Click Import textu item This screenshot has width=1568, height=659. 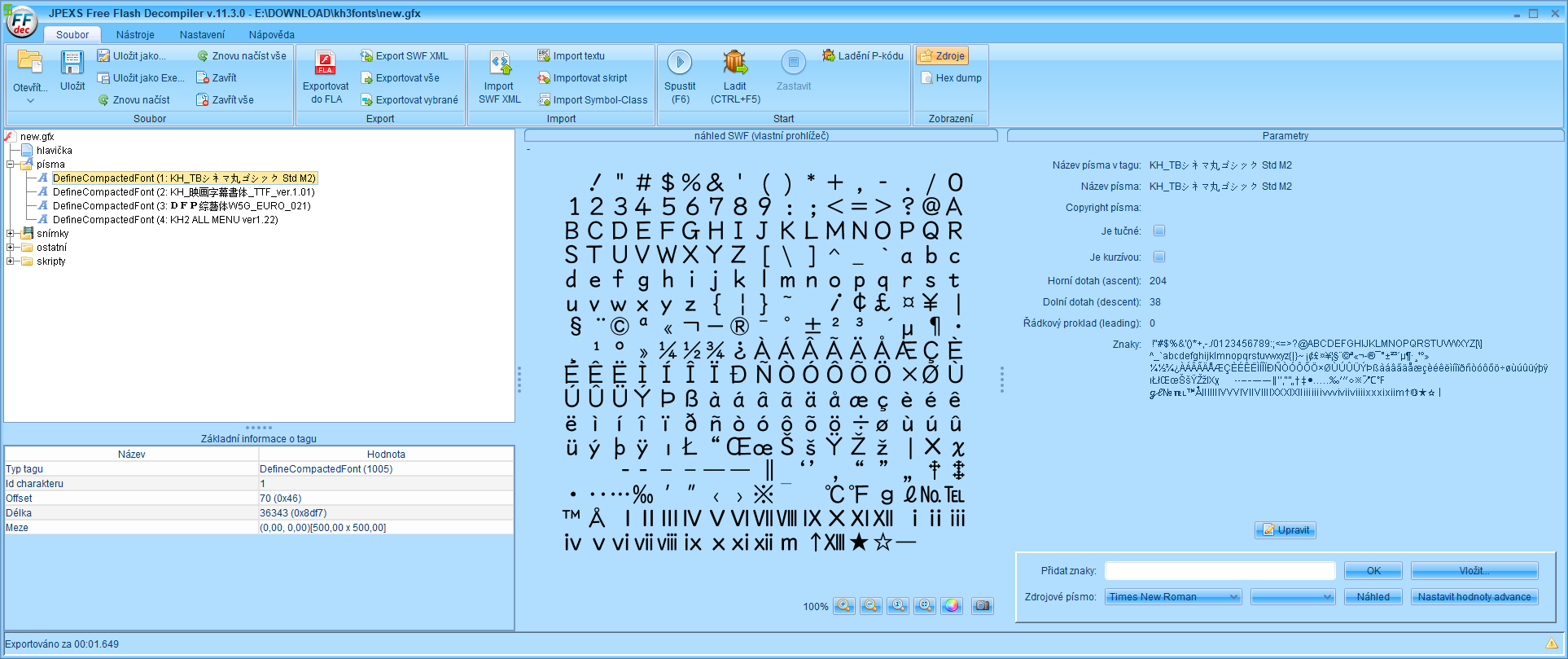(571, 56)
